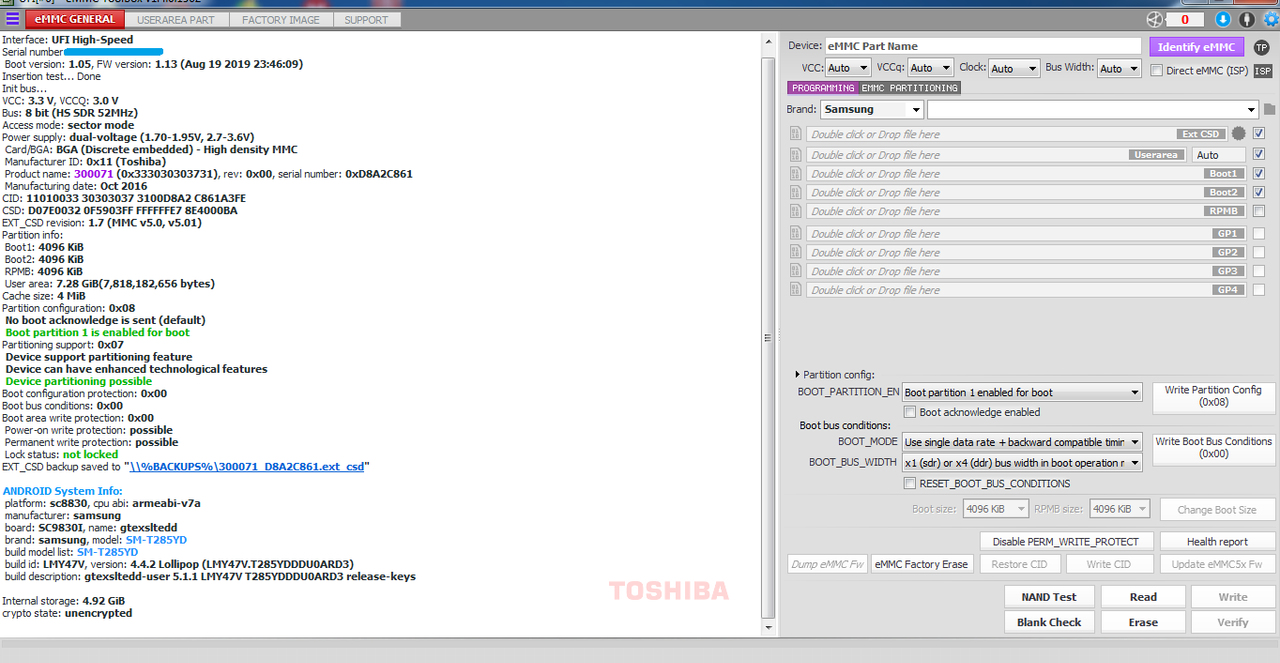The height and width of the screenshot is (663, 1280).
Task: Click the Identify eMMC button
Action: pyautogui.click(x=1196, y=47)
